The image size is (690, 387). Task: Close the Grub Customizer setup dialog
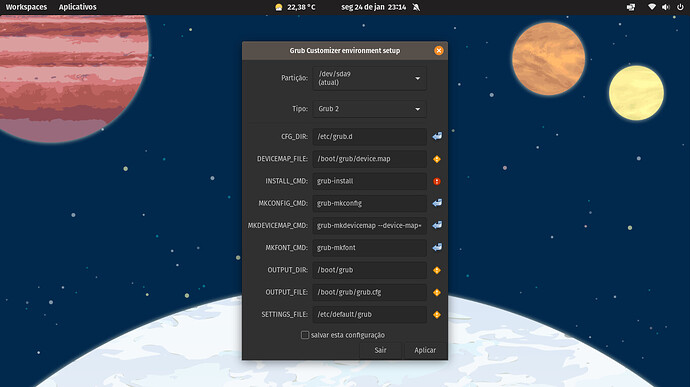click(x=439, y=51)
